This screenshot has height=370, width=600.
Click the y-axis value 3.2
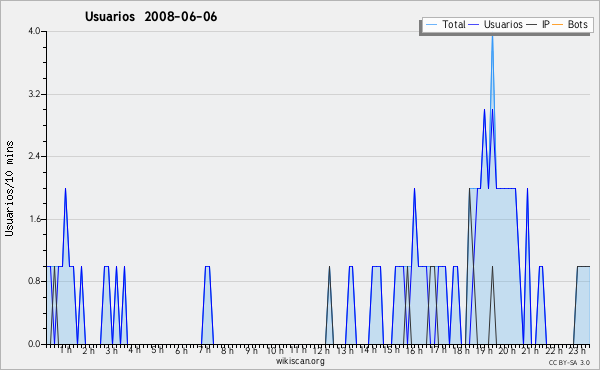point(34,94)
